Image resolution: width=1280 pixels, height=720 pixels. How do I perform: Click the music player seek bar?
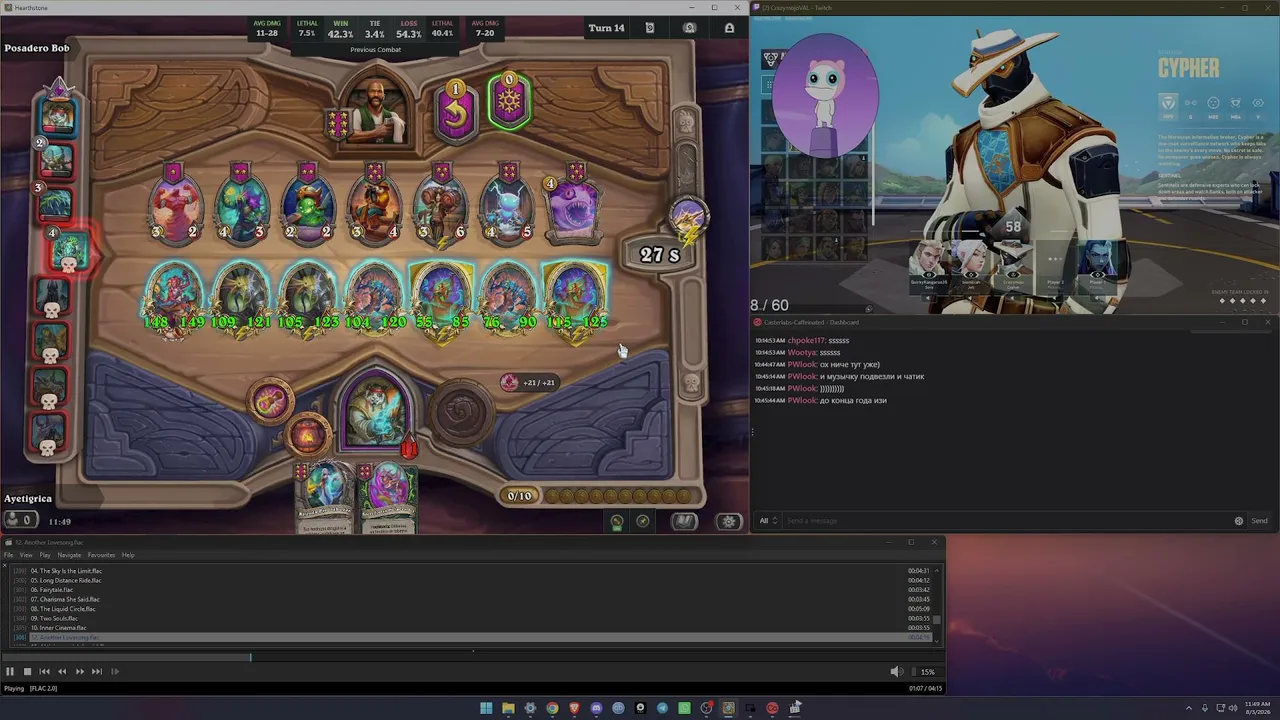coord(471,657)
